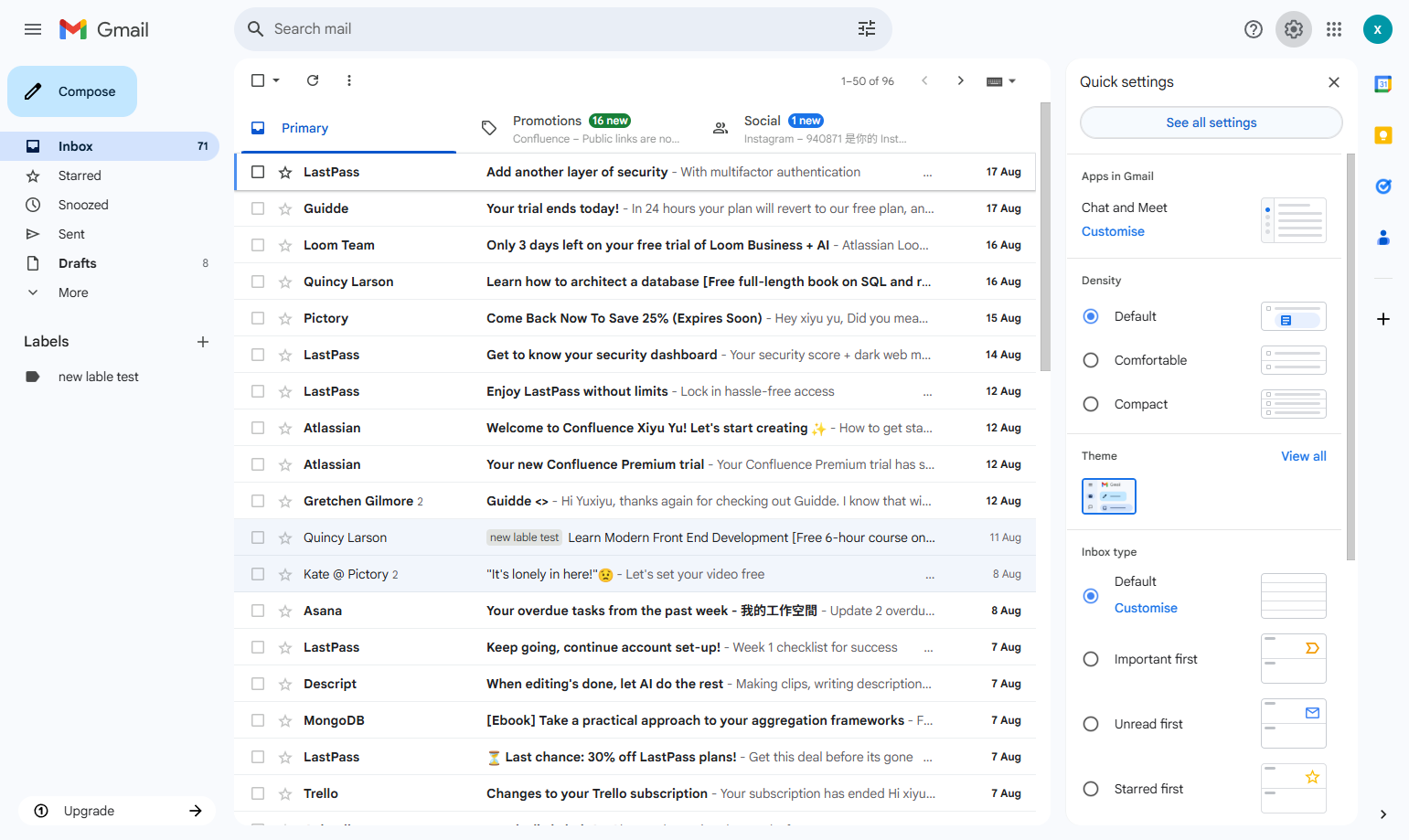The height and width of the screenshot is (840, 1409).
Task: Open the Starred folder
Action: [110, 175]
